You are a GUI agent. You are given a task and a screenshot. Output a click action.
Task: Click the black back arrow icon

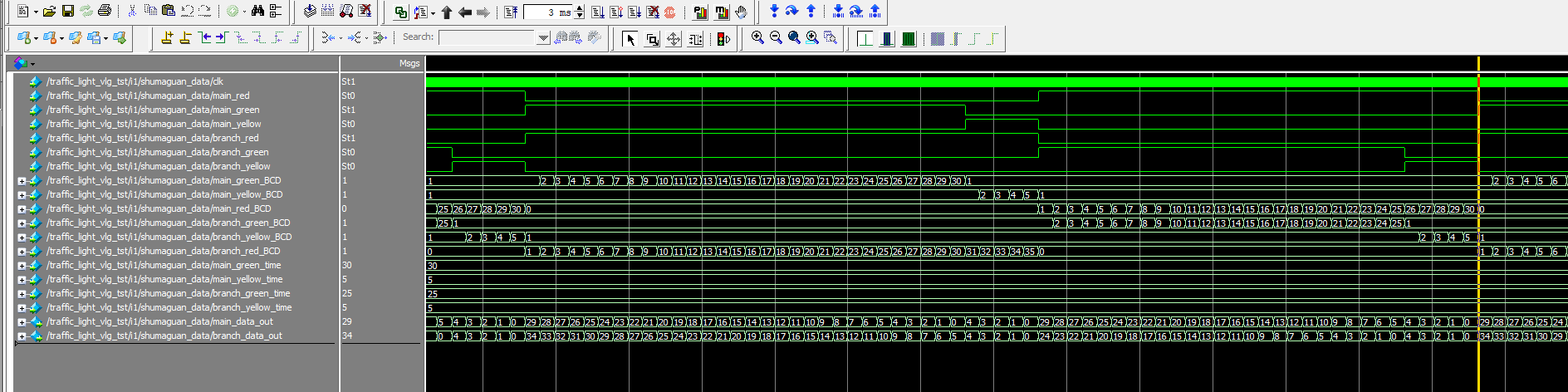tap(464, 12)
